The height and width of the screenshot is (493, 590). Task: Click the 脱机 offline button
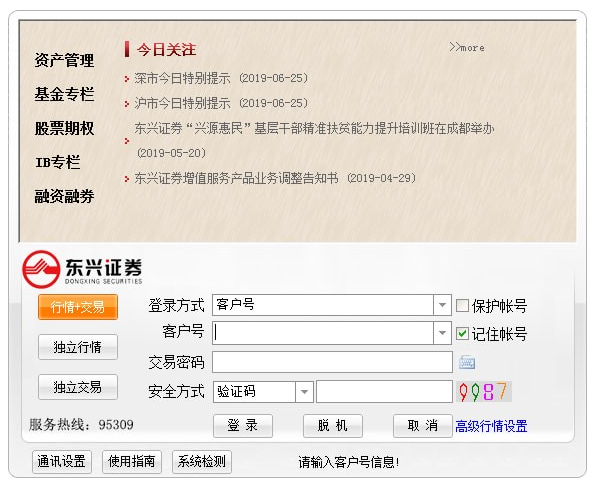[333, 426]
